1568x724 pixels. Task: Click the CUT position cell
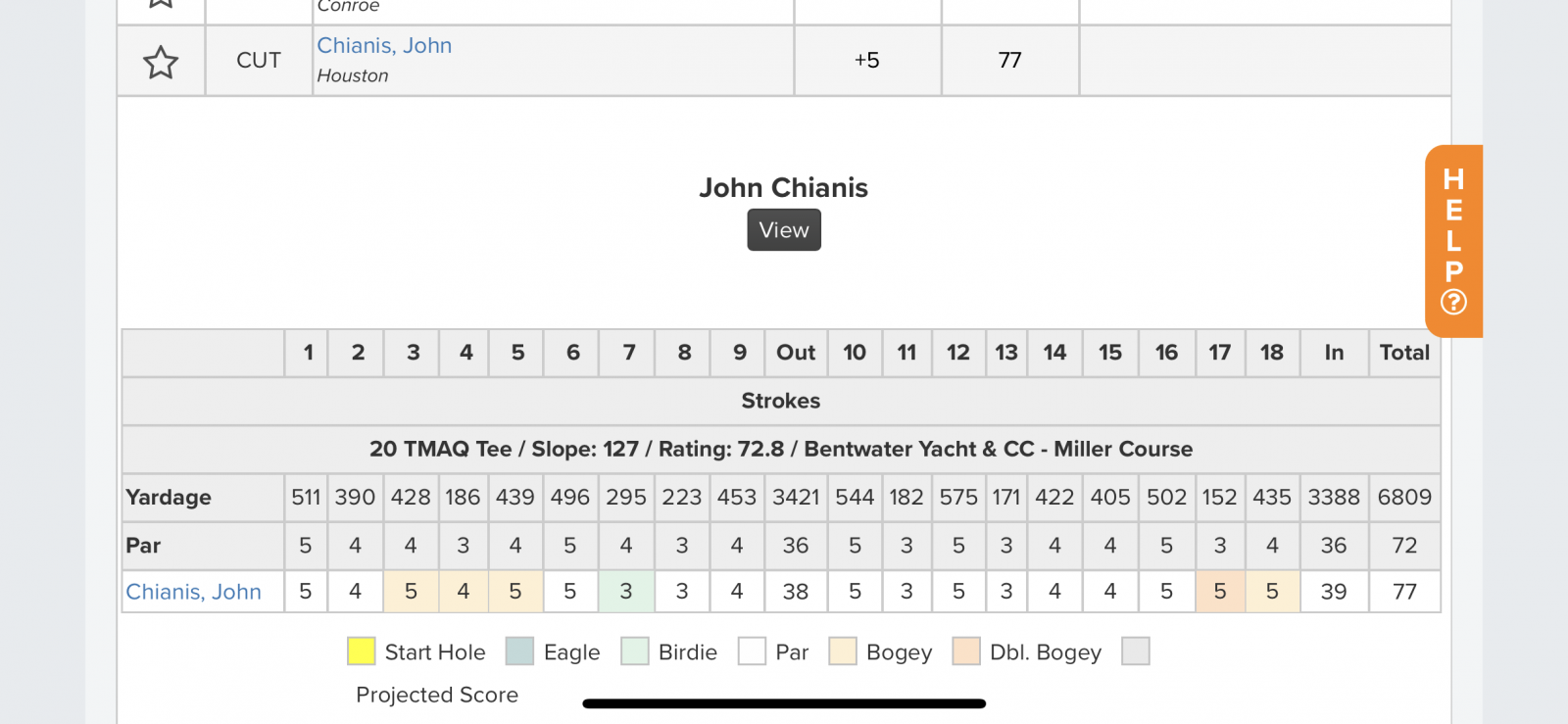pyautogui.click(x=259, y=61)
